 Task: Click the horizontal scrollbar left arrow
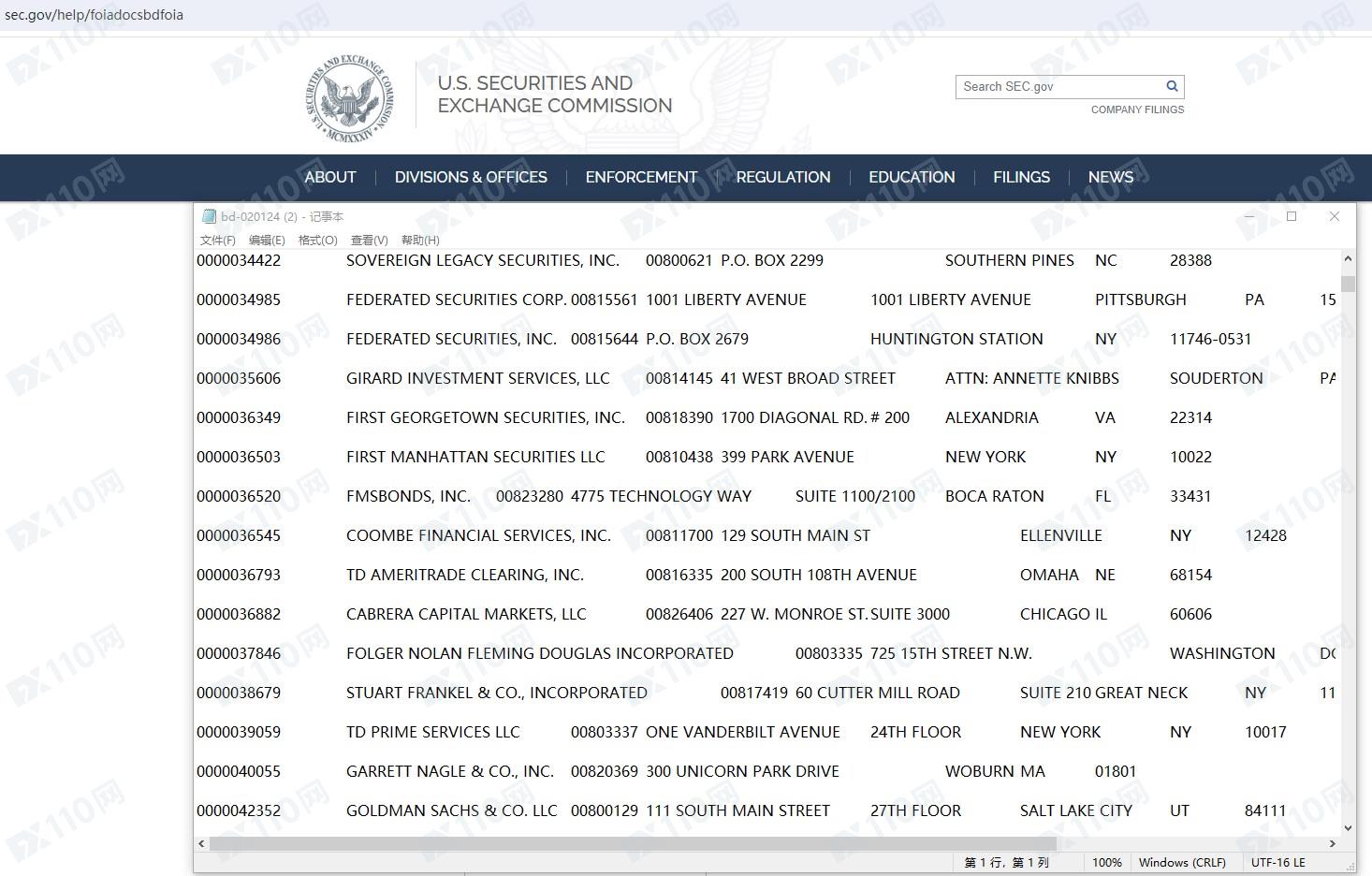[x=201, y=843]
